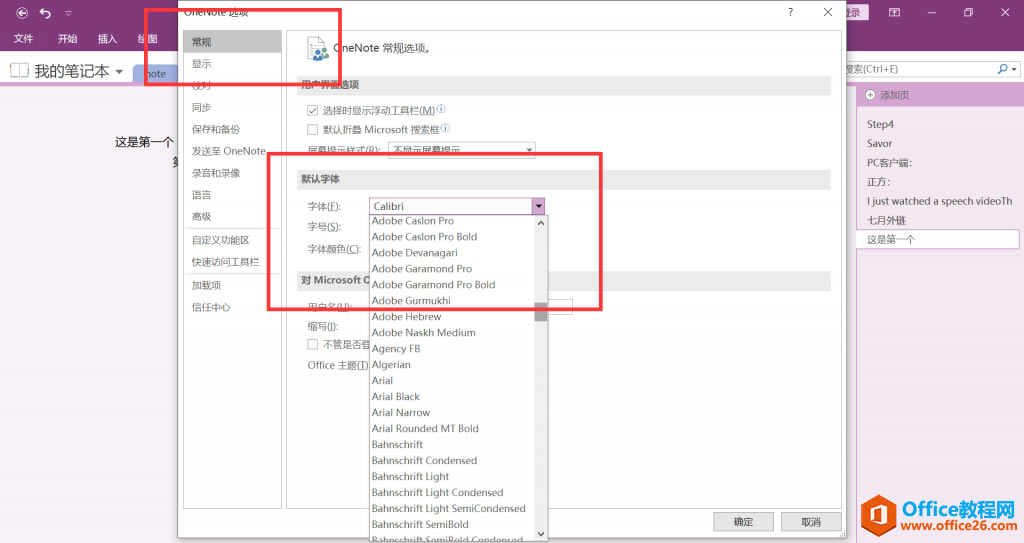Screen dimensions: 1024x543
Task: Toggle the 不管是否登录 checkbox
Action: (312, 344)
